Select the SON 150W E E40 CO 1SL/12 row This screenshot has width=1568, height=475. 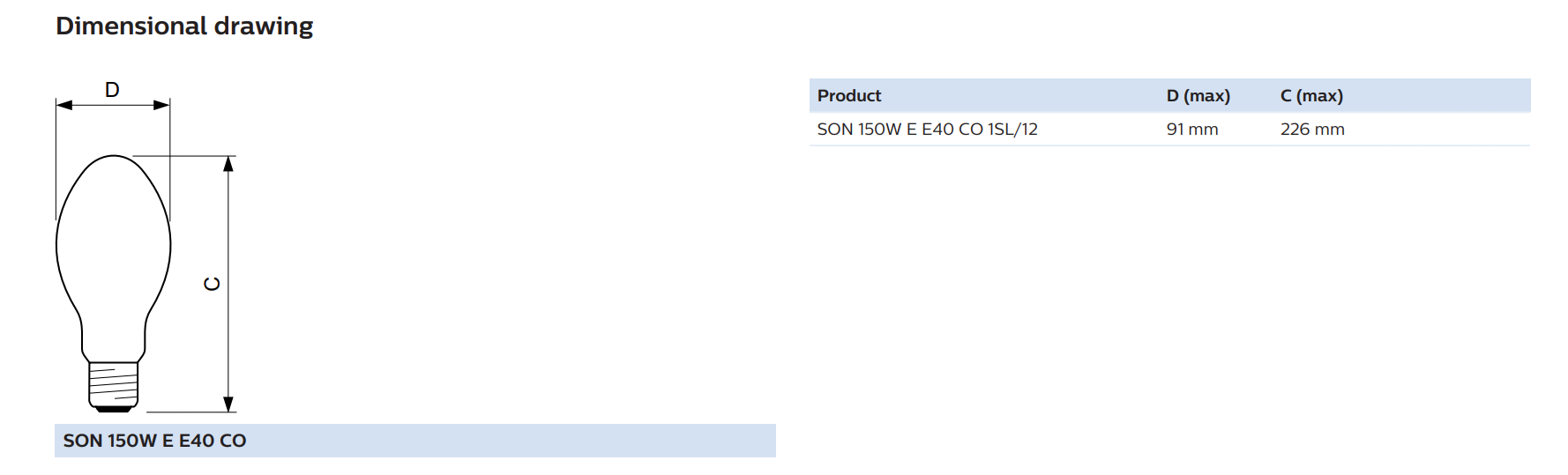[1169, 130]
